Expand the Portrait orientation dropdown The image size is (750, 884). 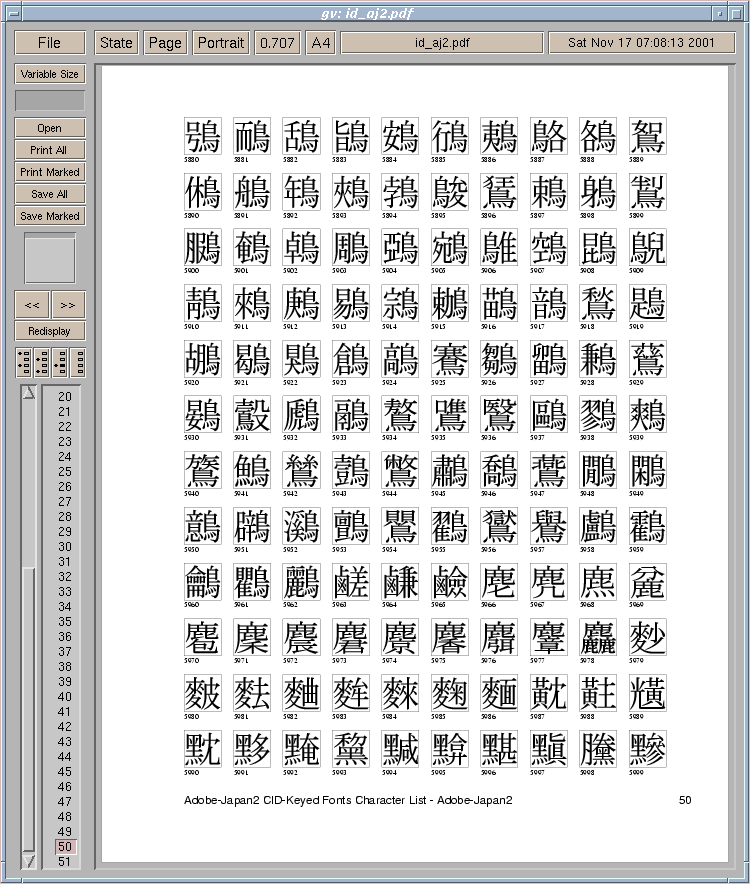pyautogui.click(x=220, y=42)
